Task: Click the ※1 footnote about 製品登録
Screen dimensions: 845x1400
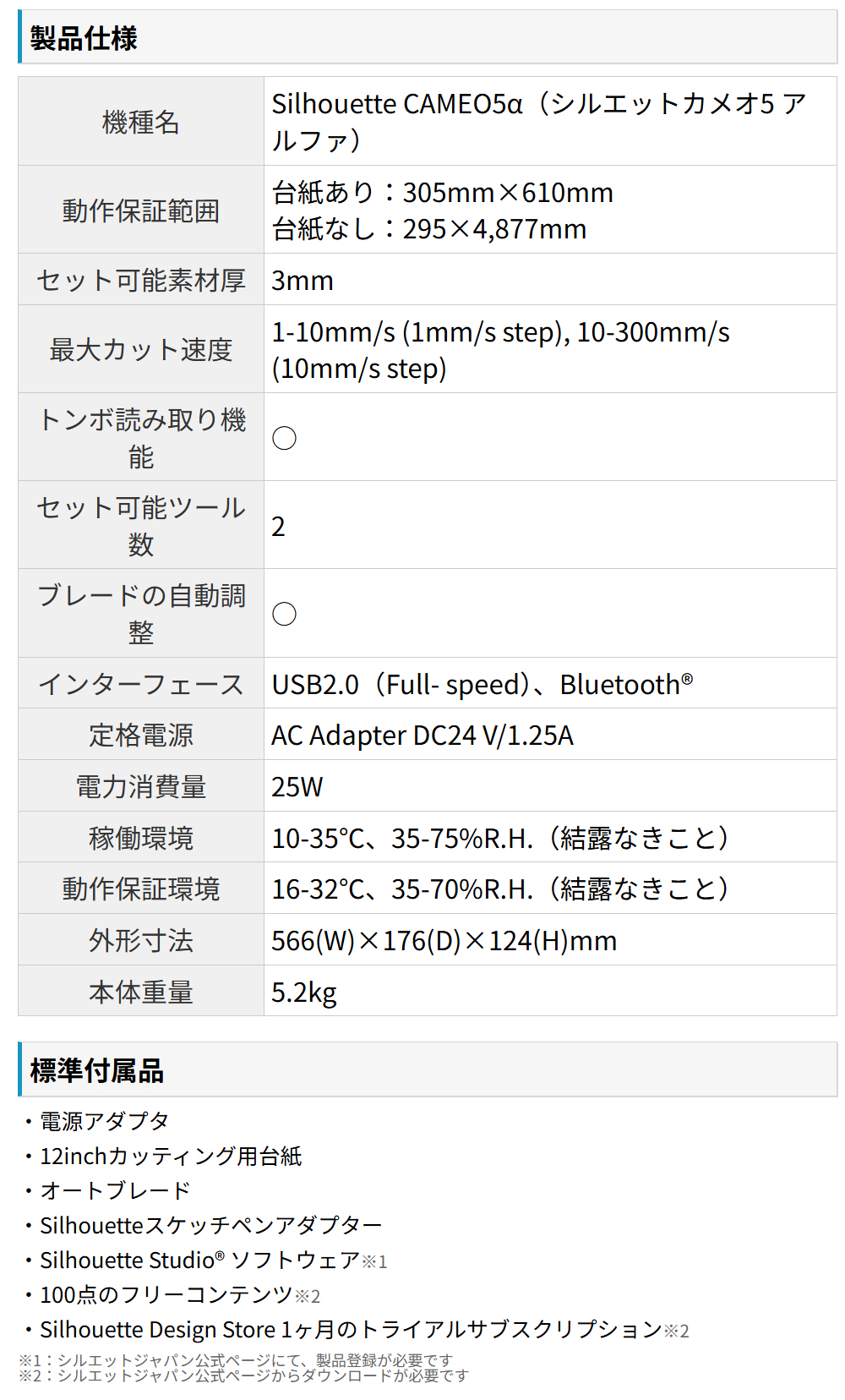Action: (236, 1360)
